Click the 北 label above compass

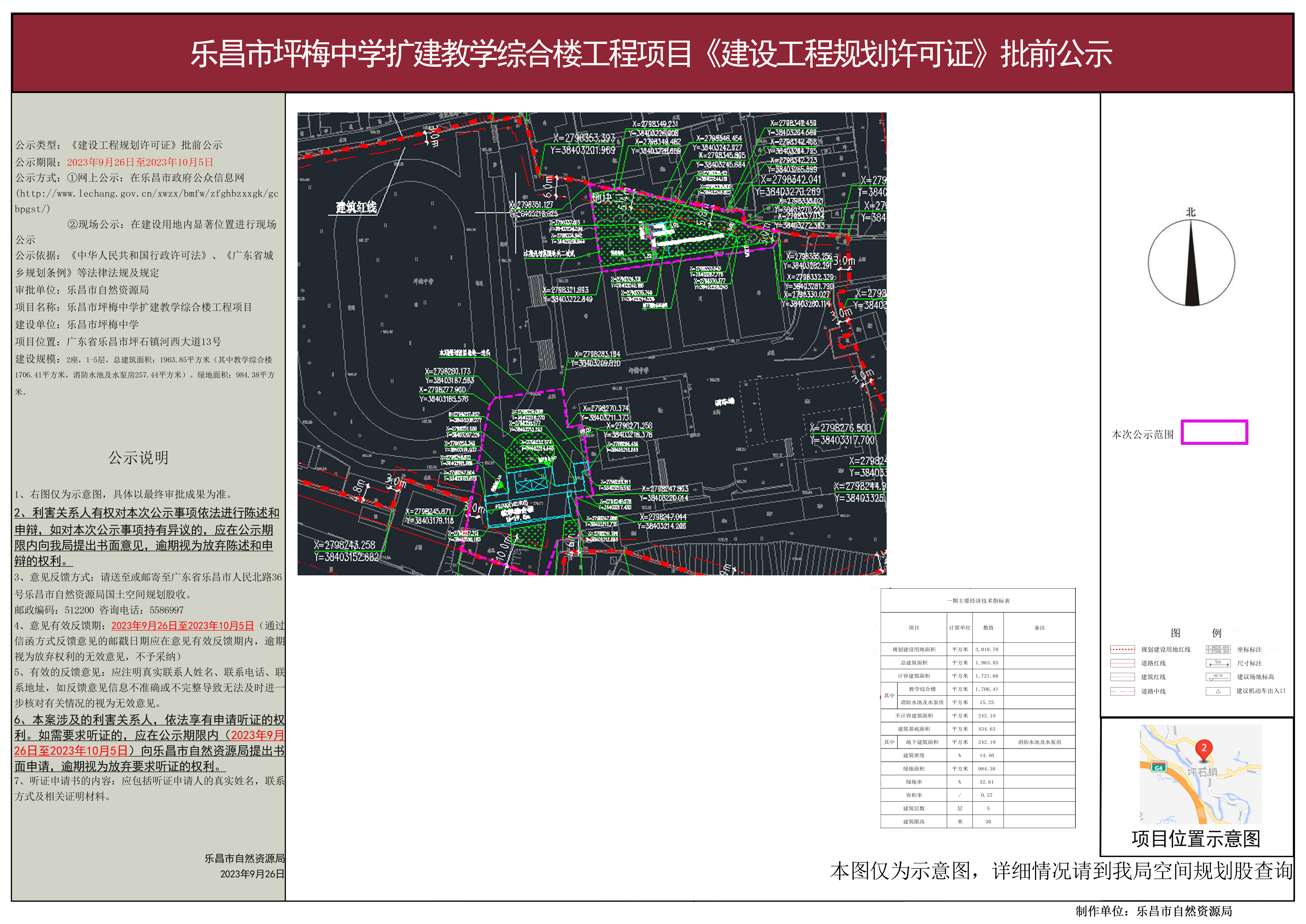1190,212
